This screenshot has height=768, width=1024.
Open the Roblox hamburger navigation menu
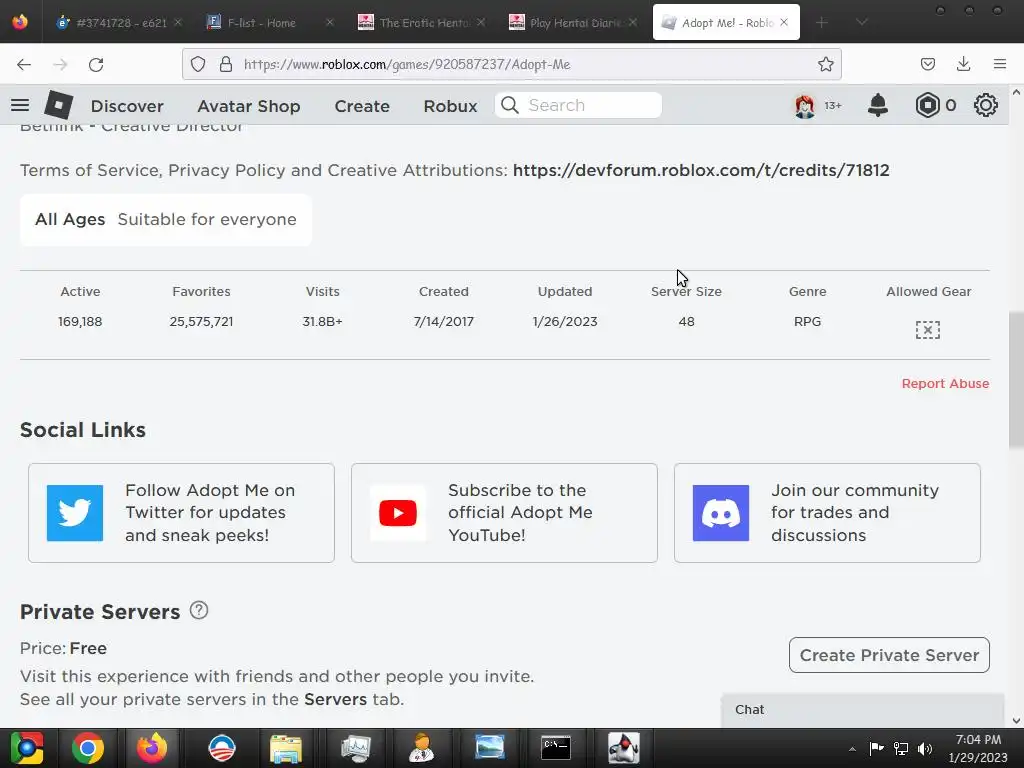[20, 105]
